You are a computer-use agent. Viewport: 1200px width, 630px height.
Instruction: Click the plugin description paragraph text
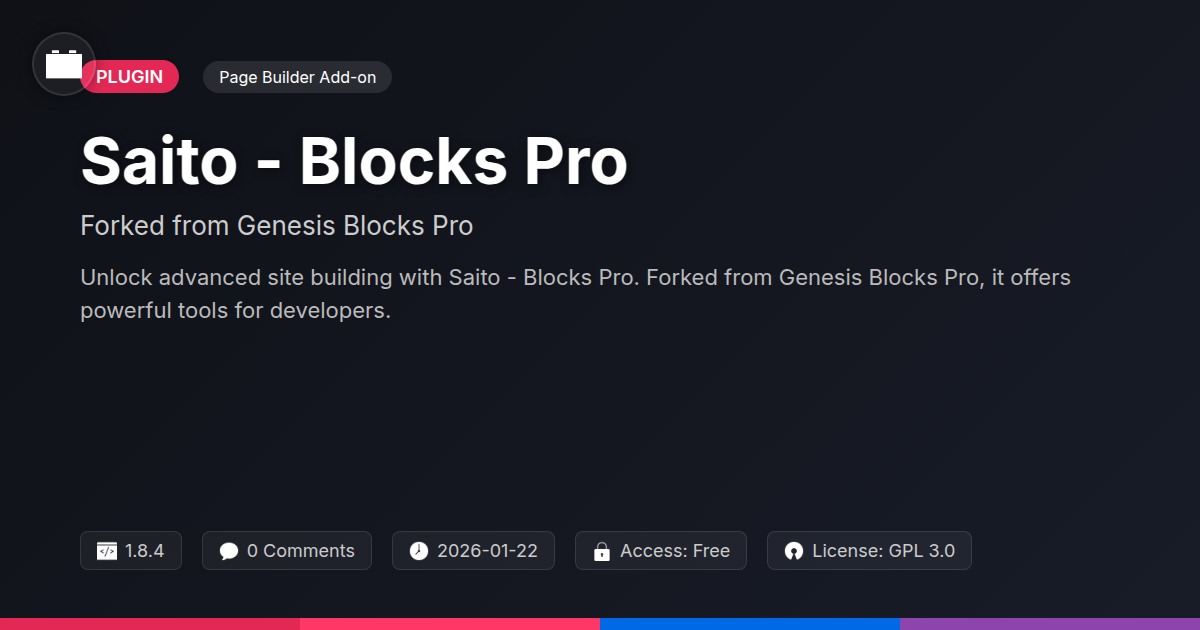(575, 293)
